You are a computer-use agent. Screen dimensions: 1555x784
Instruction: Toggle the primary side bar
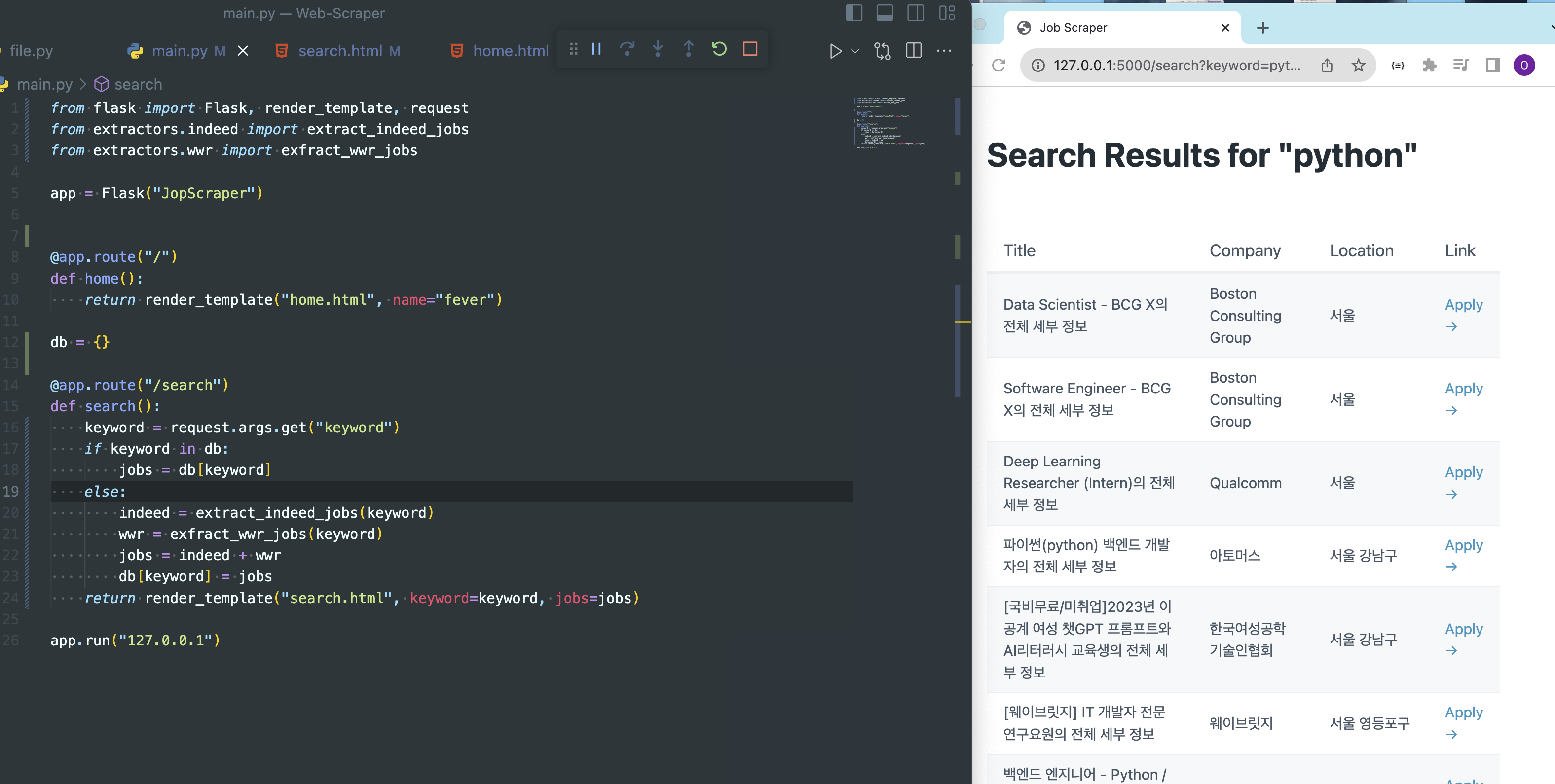click(853, 13)
